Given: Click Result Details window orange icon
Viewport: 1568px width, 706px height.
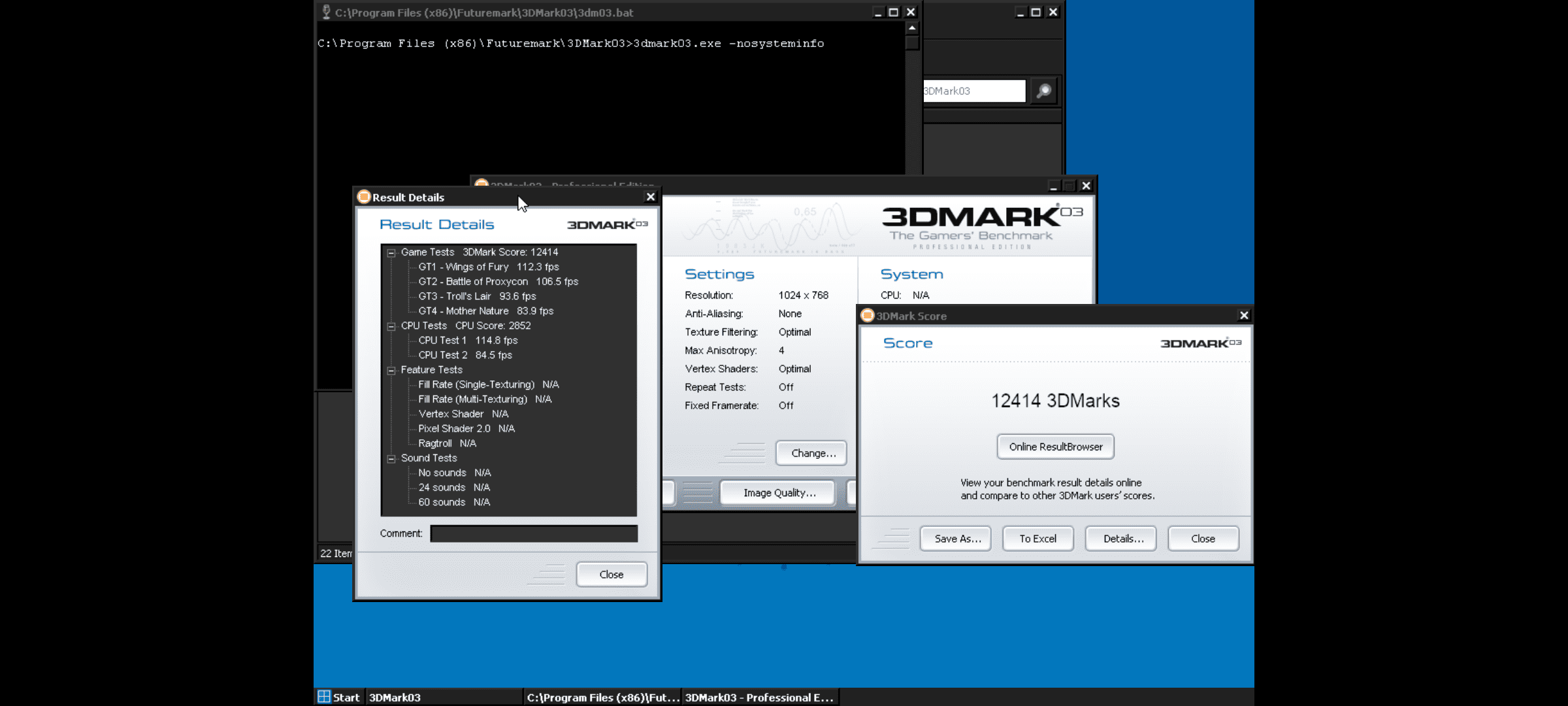Looking at the screenshot, I should point(364,197).
